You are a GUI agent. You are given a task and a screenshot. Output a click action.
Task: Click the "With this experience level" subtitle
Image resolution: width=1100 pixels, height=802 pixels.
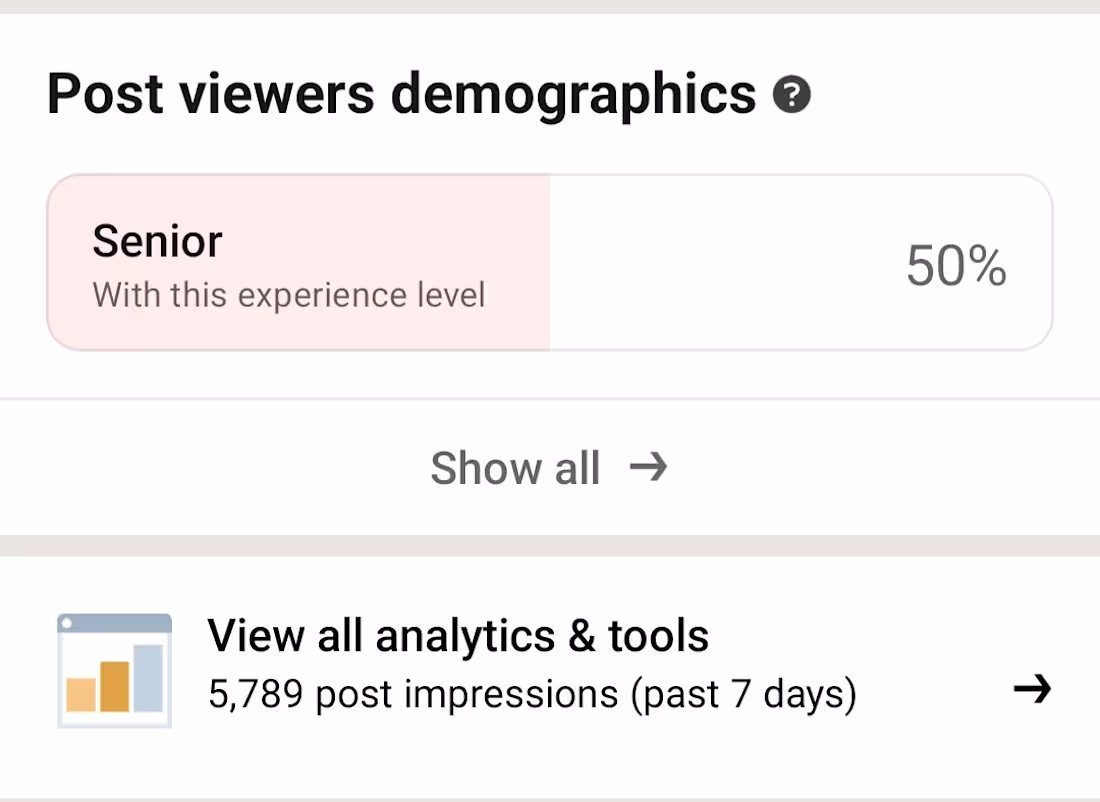click(x=289, y=296)
